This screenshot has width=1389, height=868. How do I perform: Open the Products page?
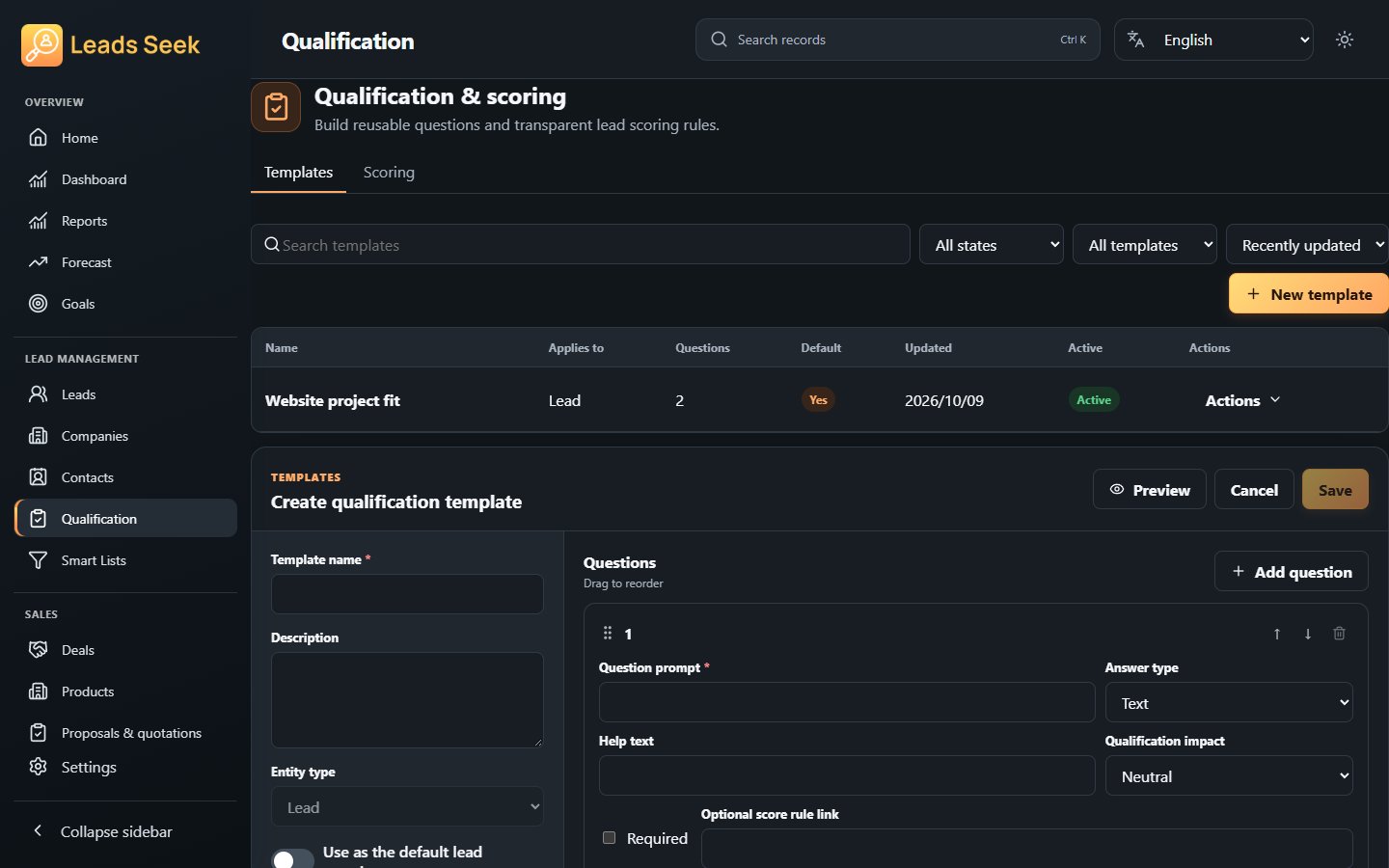[125, 692]
